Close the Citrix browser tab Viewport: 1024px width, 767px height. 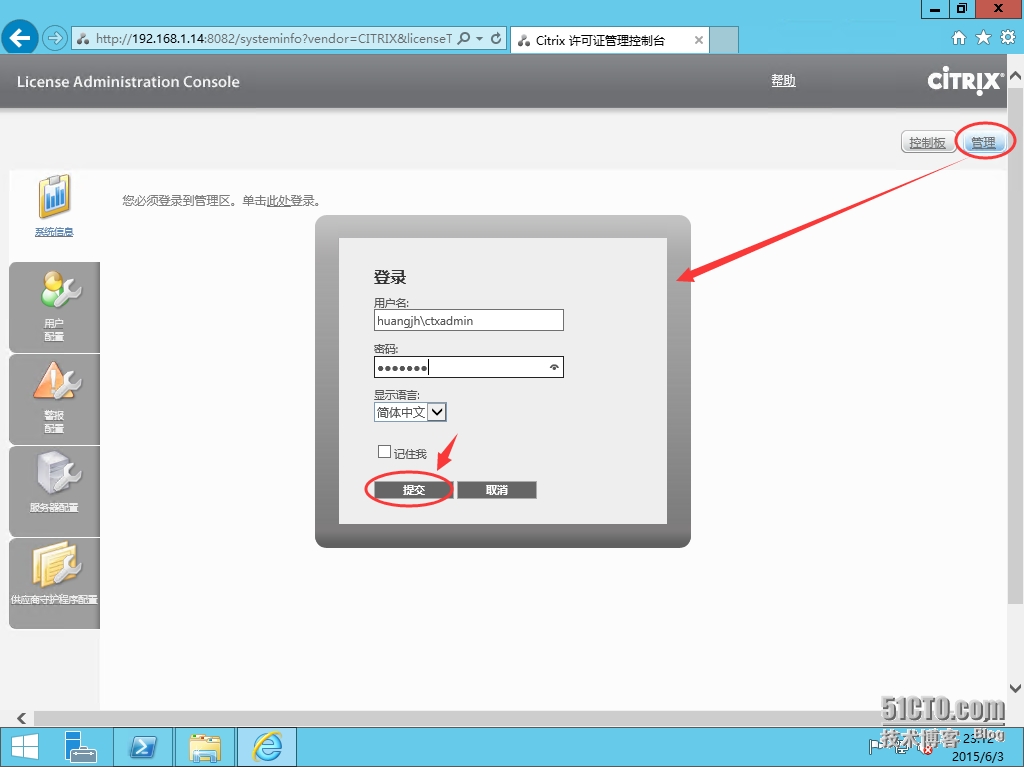pyautogui.click(x=698, y=41)
